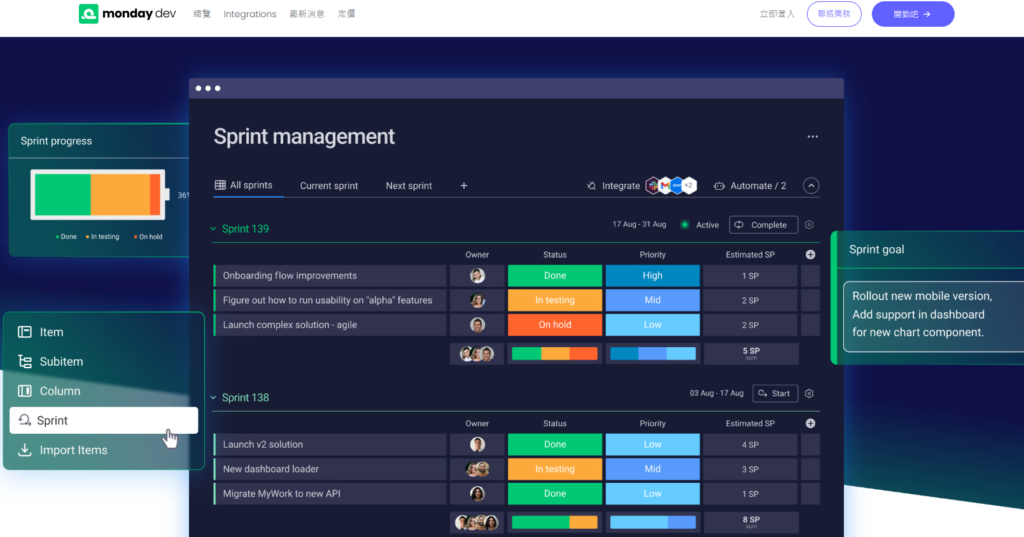
Task: Click the settings gear for Sprint 139
Action: 809,225
